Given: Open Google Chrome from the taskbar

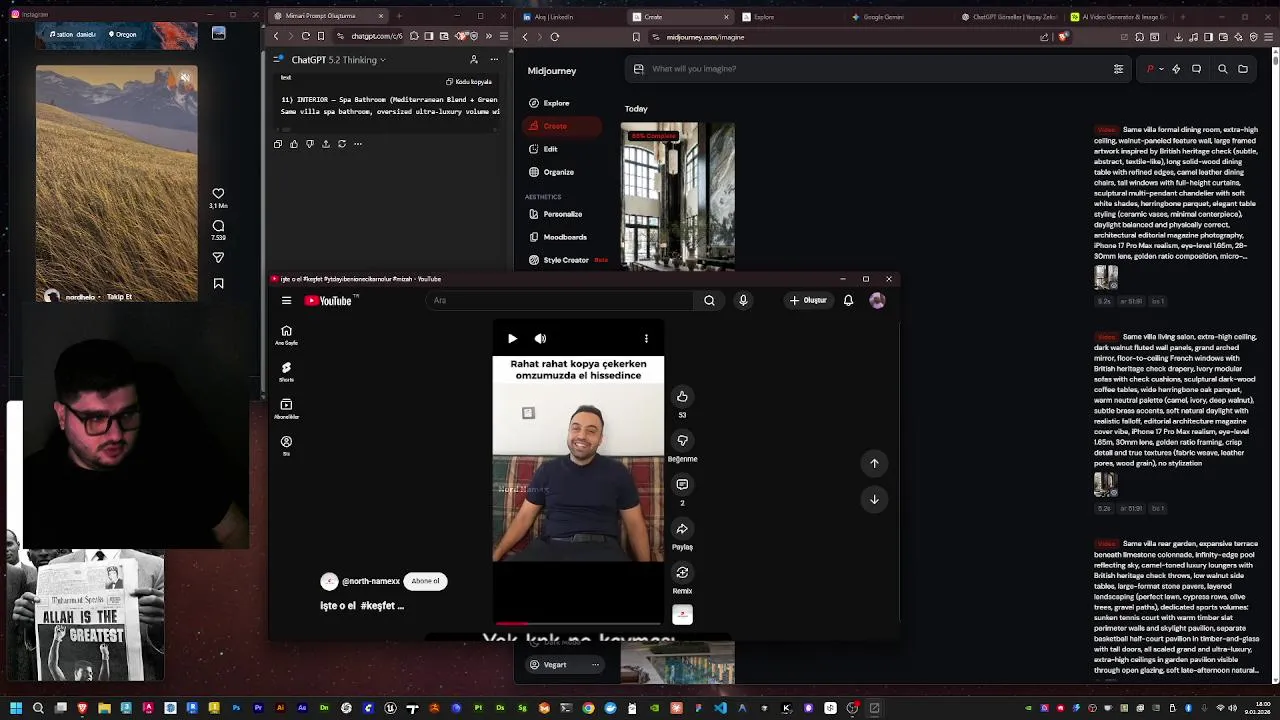Looking at the screenshot, I should pyautogui.click(x=588, y=708).
